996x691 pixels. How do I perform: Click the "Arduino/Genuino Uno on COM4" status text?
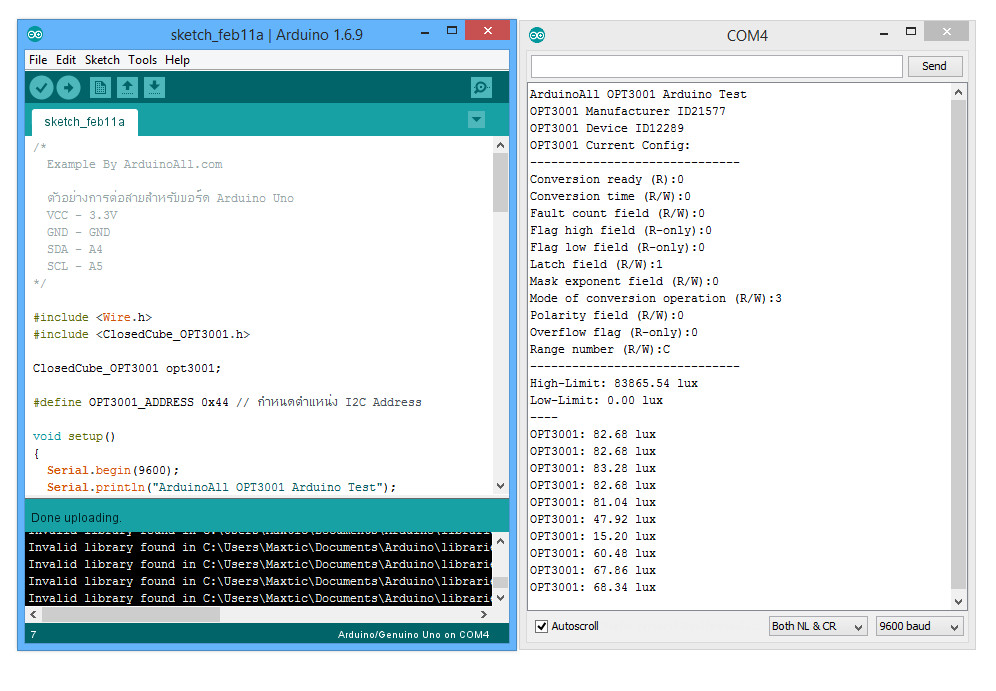click(x=414, y=634)
